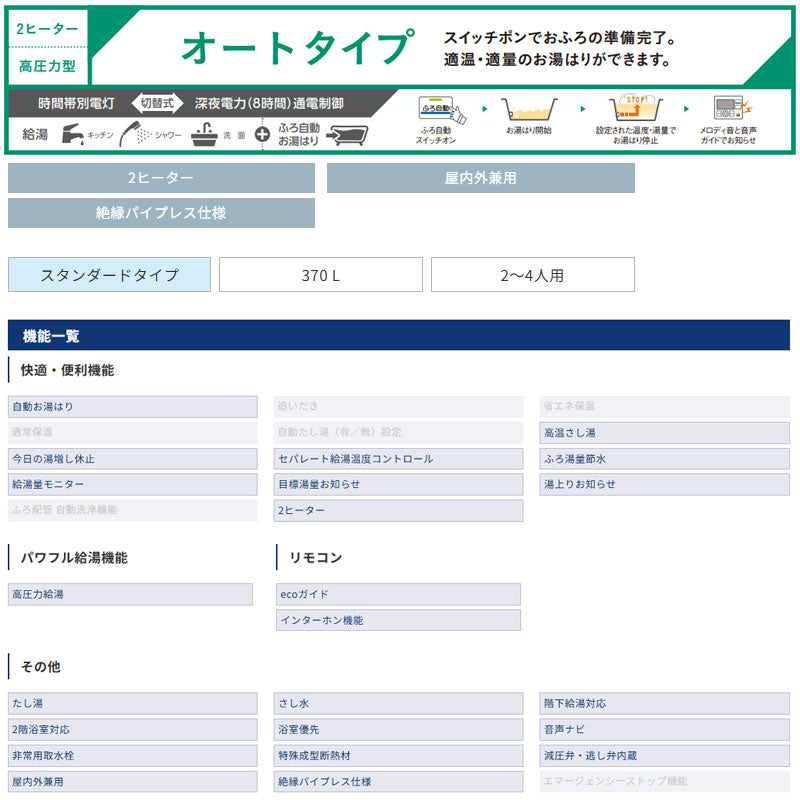
Task: Click the grayed 追いだき feature cell
Action: [398, 407]
